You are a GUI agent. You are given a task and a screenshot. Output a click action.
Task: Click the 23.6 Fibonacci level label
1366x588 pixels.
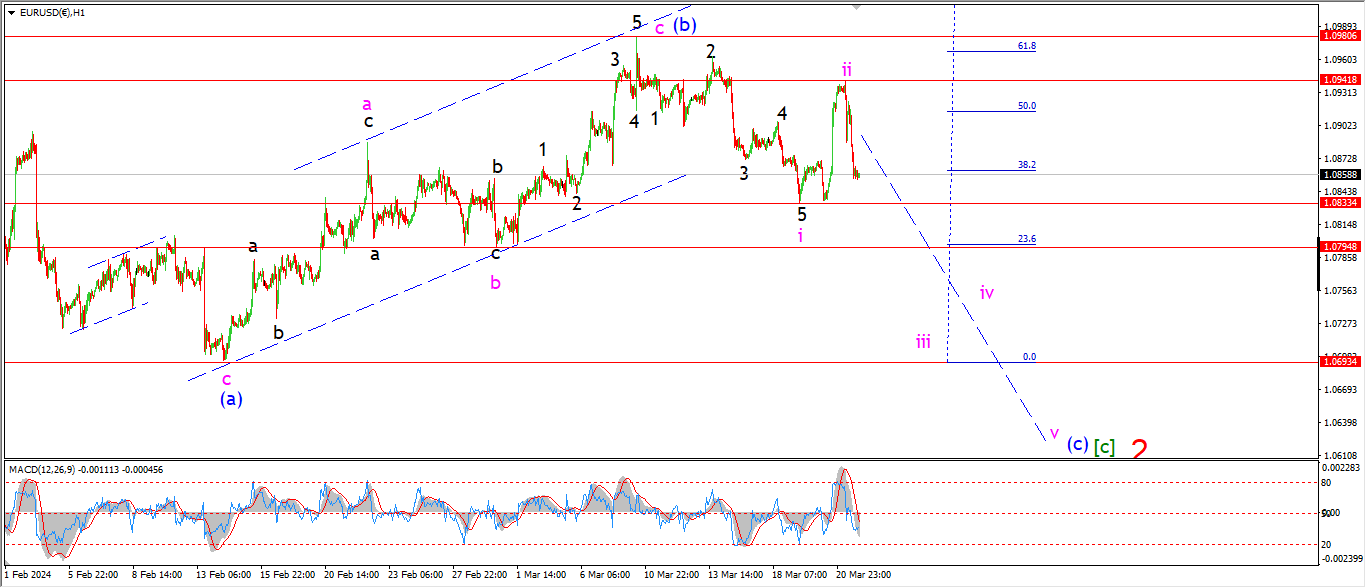coord(1026,239)
